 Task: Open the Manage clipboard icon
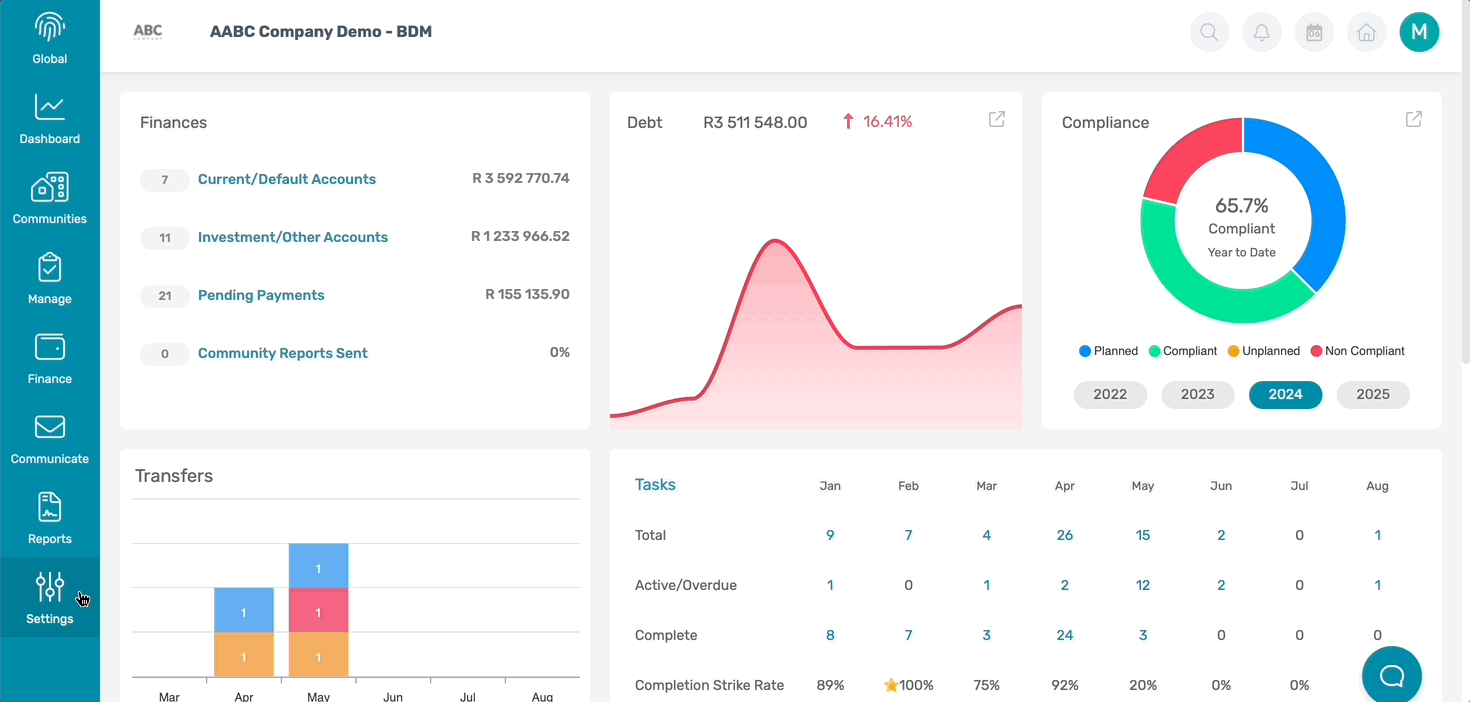pos(50,267)
